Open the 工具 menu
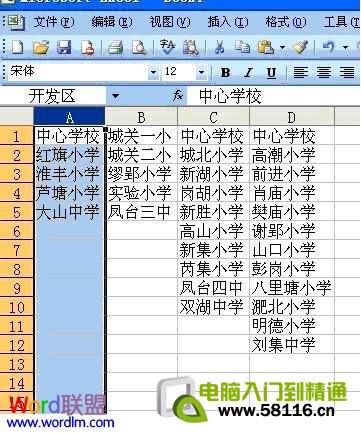Image resolution: width=361 pixels, height=433 pixels. tap(342, 22)
